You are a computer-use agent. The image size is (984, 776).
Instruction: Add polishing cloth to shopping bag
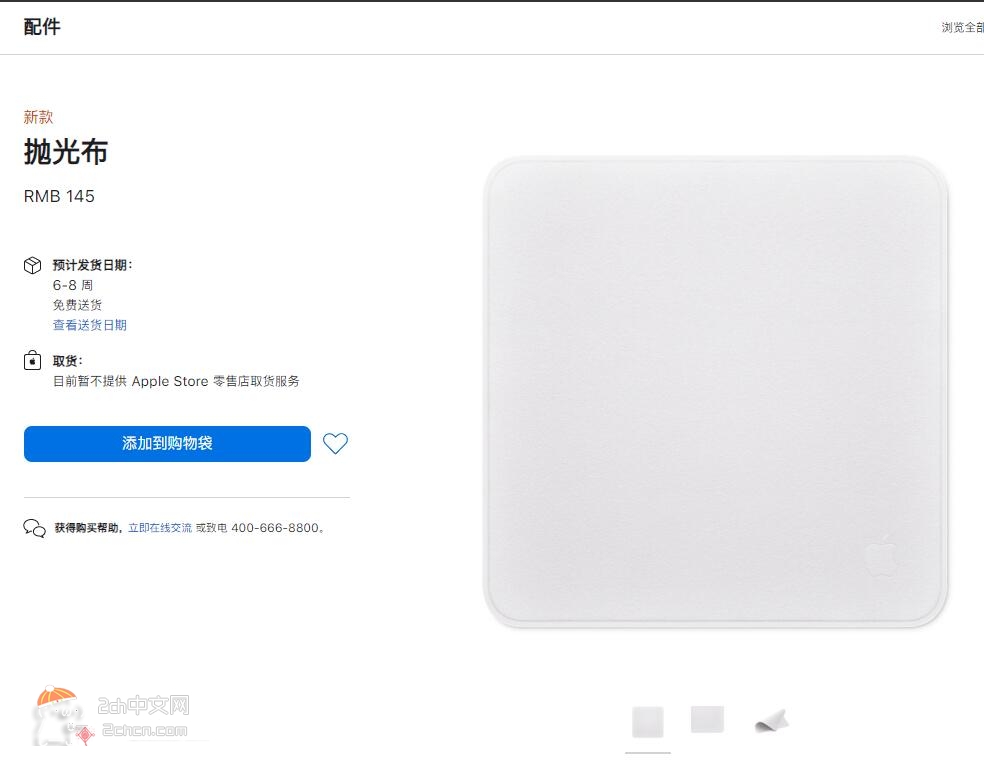[x=167, y=444]
